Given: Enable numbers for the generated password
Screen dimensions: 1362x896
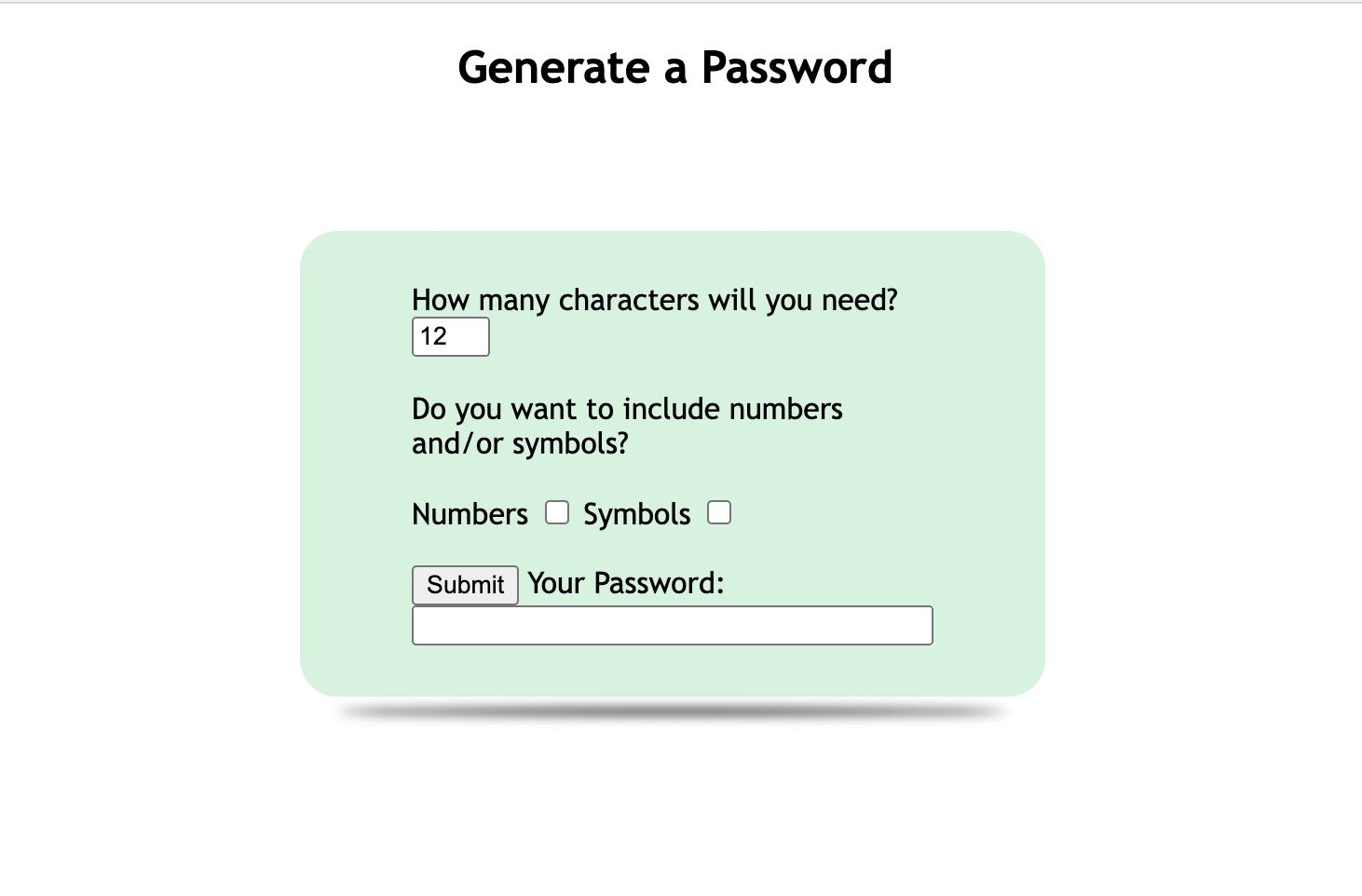Looking at the screenshot, I should [557, 512].
